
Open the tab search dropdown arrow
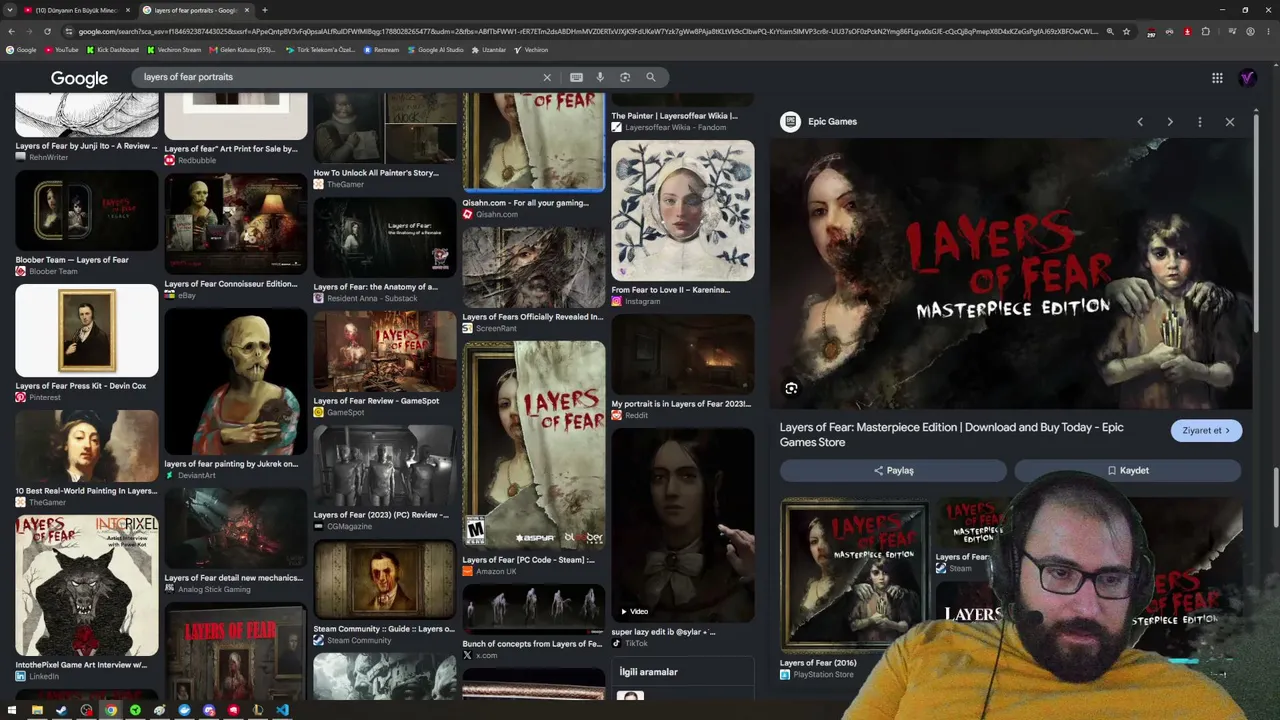[x=10, y=10]
